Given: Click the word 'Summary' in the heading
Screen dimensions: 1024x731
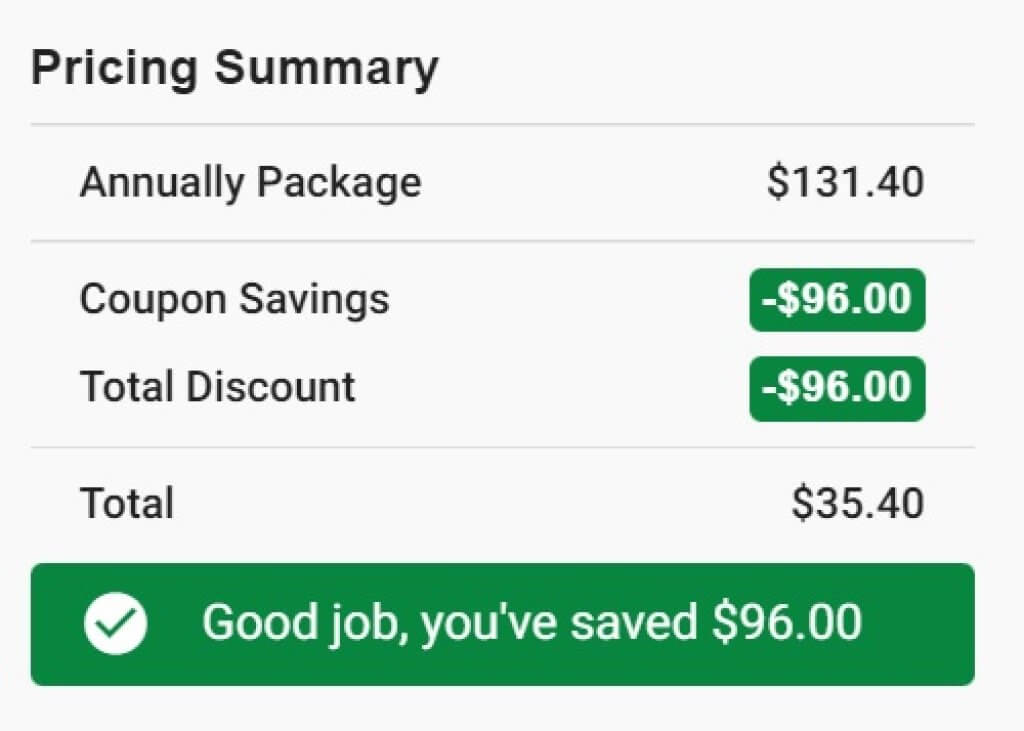Looking at the screenshot, I should tap(327, 69).
